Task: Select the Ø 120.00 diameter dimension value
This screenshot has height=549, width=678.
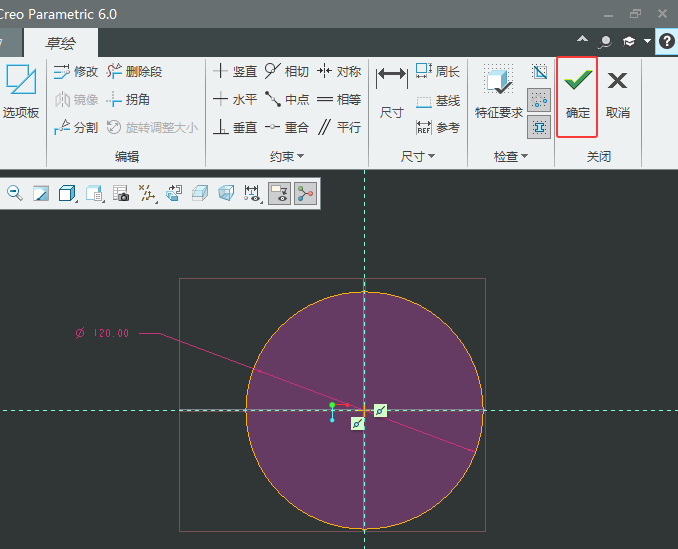Action: click(111, 334)
